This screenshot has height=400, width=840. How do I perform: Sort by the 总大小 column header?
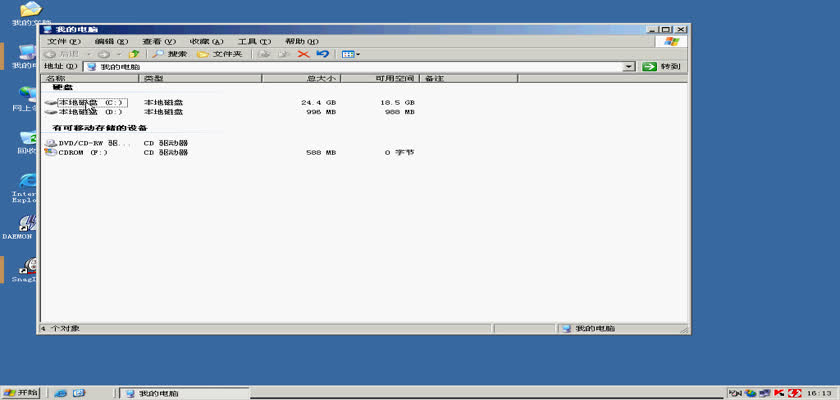pyautogui.click(x=301, y=78)
